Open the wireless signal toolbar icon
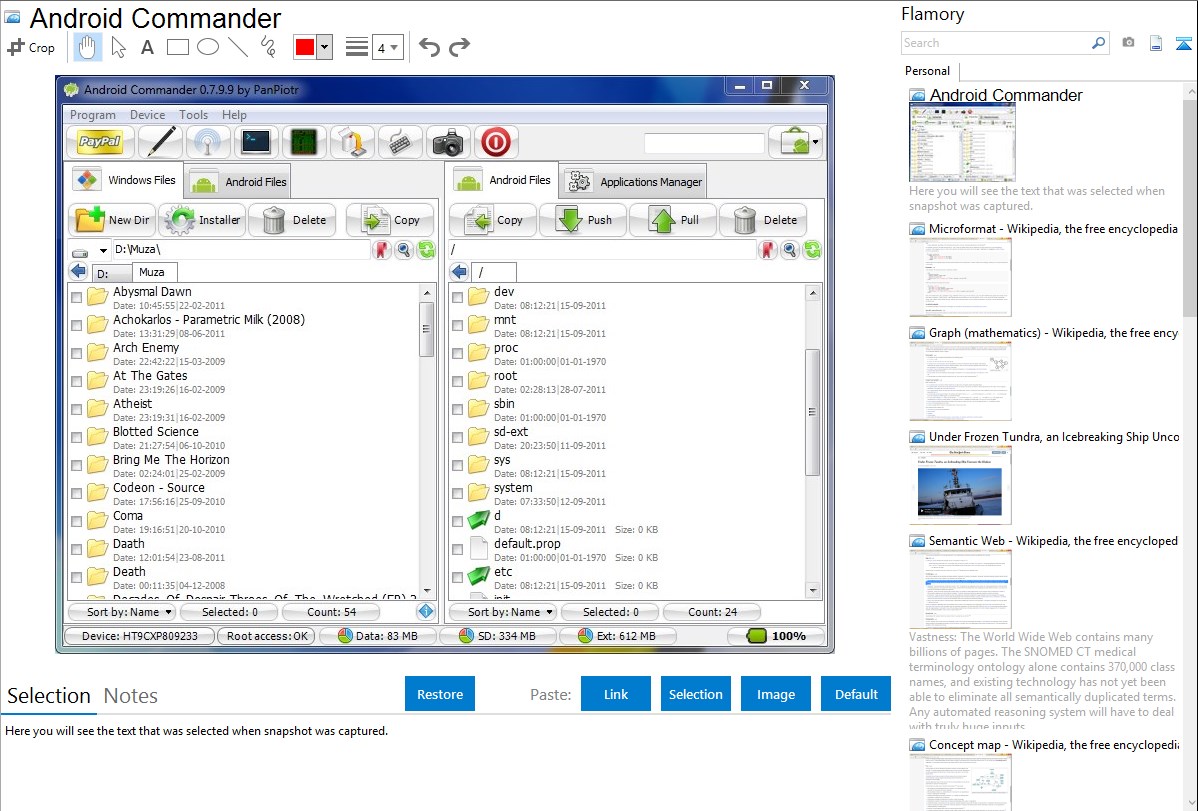The width and height of the screenshot is (1198, 811). click(208, 141)
